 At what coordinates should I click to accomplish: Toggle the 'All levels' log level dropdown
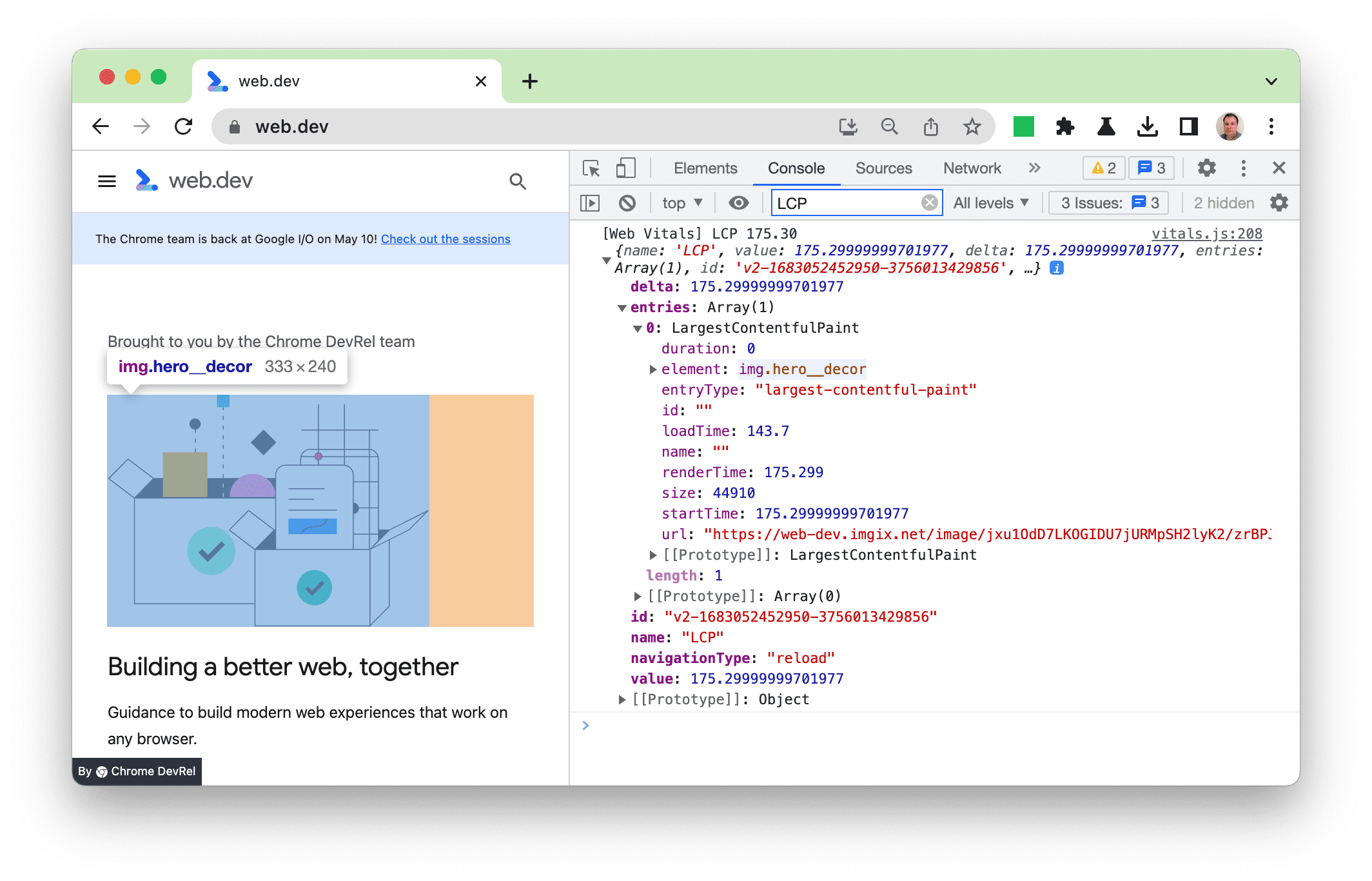coord(990,204)
